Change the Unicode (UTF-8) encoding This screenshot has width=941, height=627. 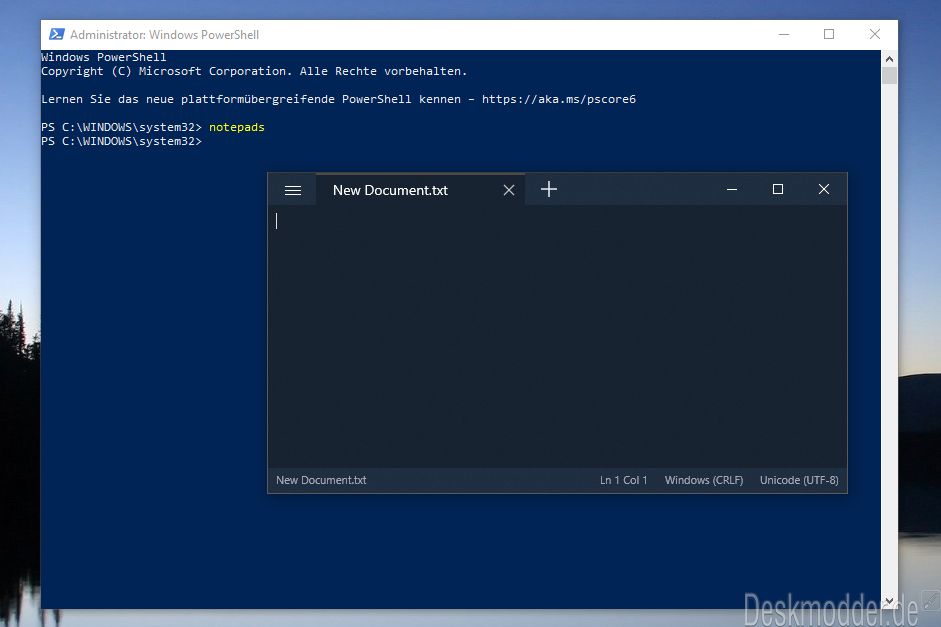coord(799,480)
